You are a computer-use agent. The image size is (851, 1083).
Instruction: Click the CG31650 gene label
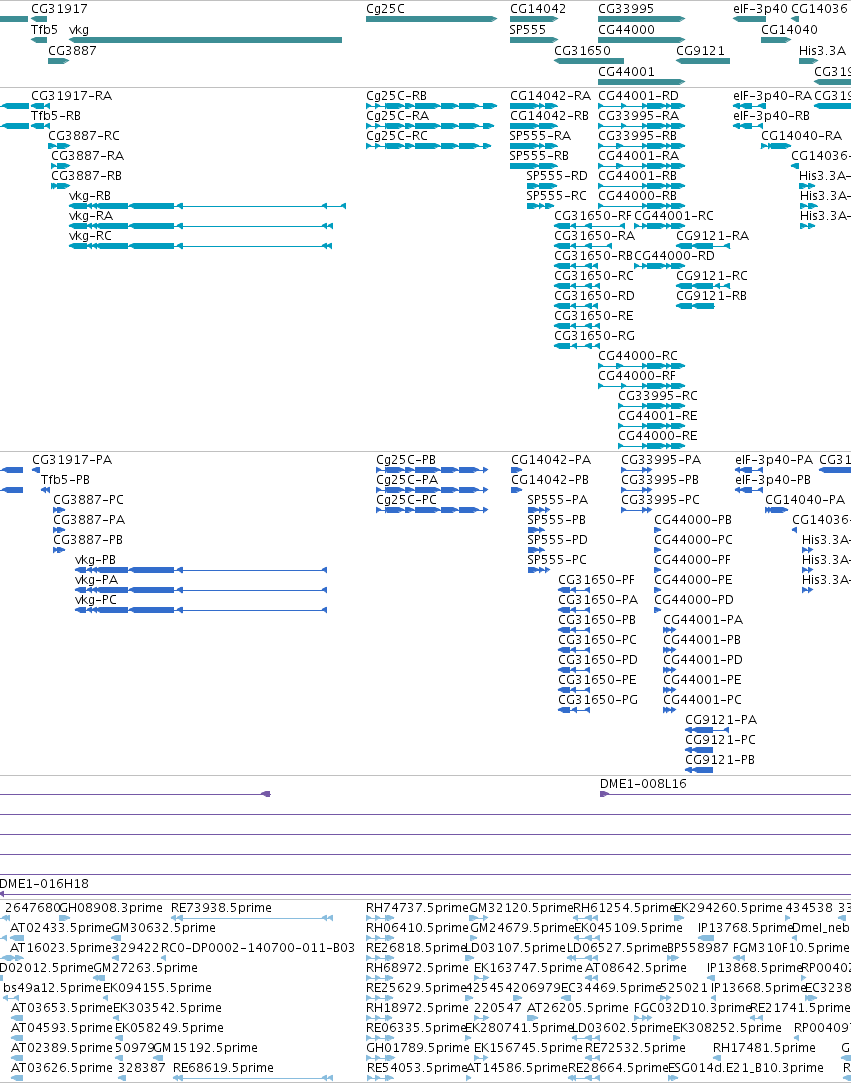pos(582,50)
